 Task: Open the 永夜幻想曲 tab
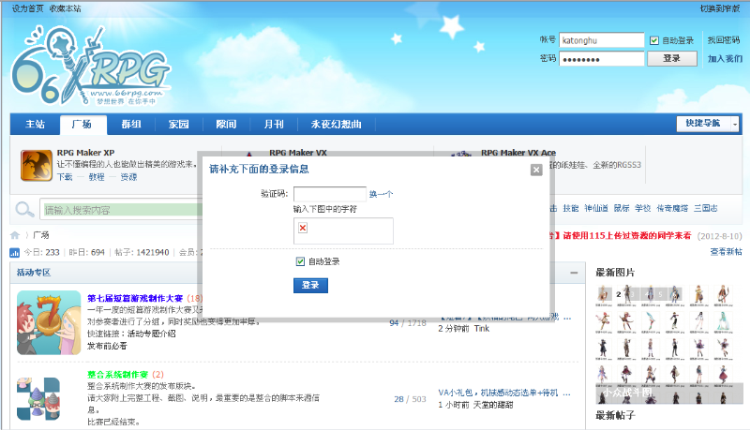coord(336,124)
